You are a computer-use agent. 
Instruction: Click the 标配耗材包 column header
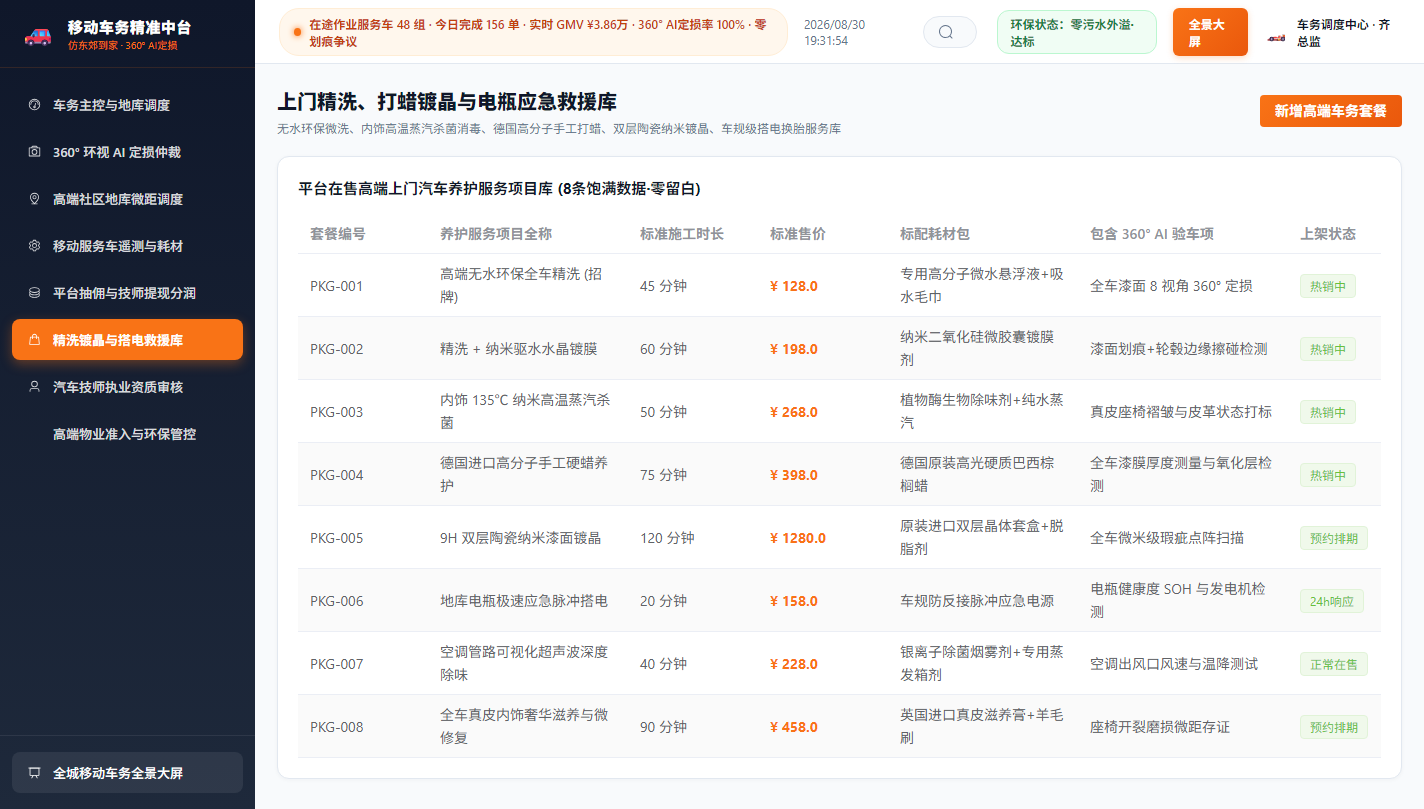[x=935, y=234]
